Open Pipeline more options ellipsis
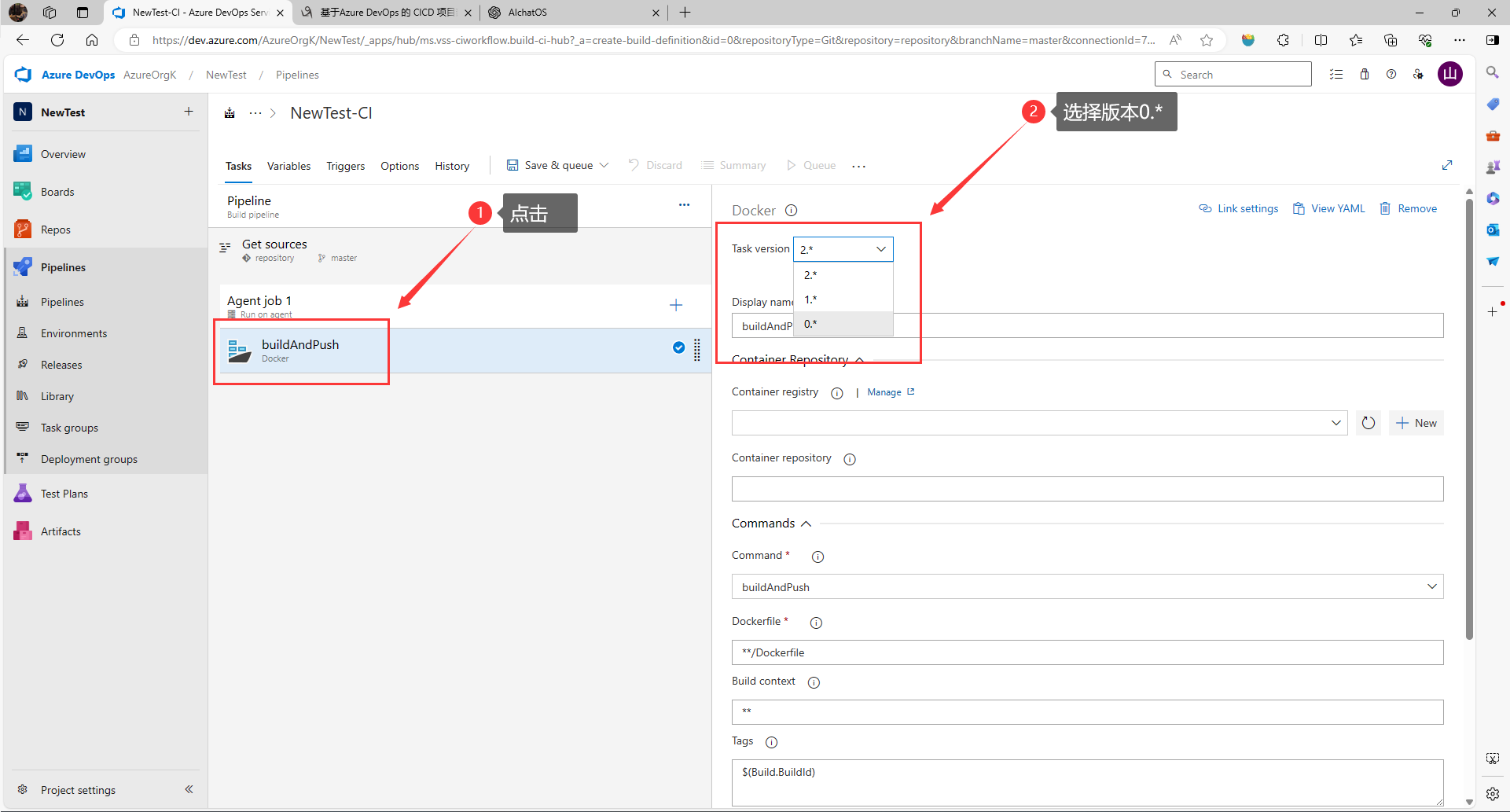Image resolution: width=1510 pixels, height=812 pixels. click(x=684, y=204)
